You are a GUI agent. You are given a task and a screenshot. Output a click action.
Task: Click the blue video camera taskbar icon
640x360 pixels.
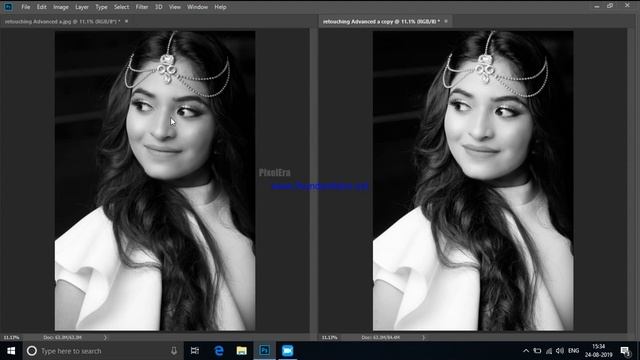[287, 351]
